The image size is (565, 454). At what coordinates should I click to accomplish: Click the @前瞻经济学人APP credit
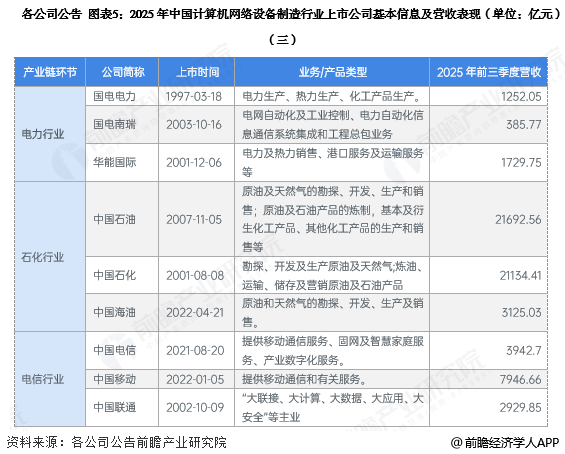point(504,442)
